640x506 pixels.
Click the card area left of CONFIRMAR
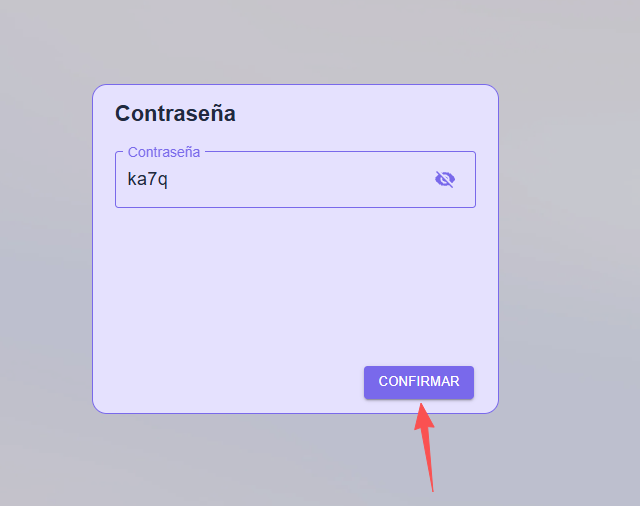click(229, 382)
